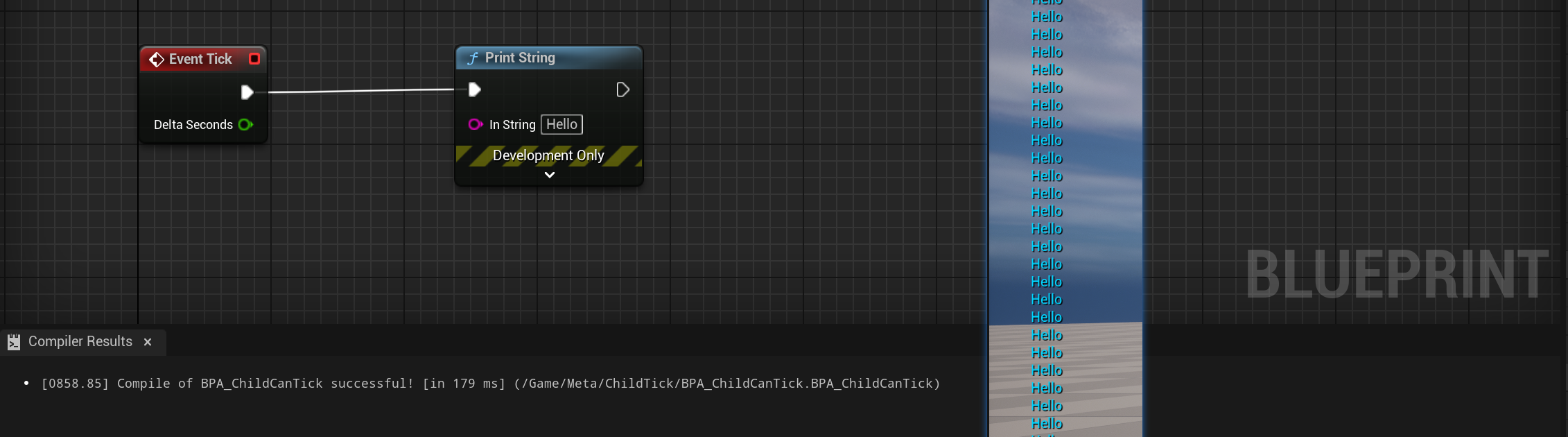
Task: Select the Event Tick node by its title
Action: 200,60
